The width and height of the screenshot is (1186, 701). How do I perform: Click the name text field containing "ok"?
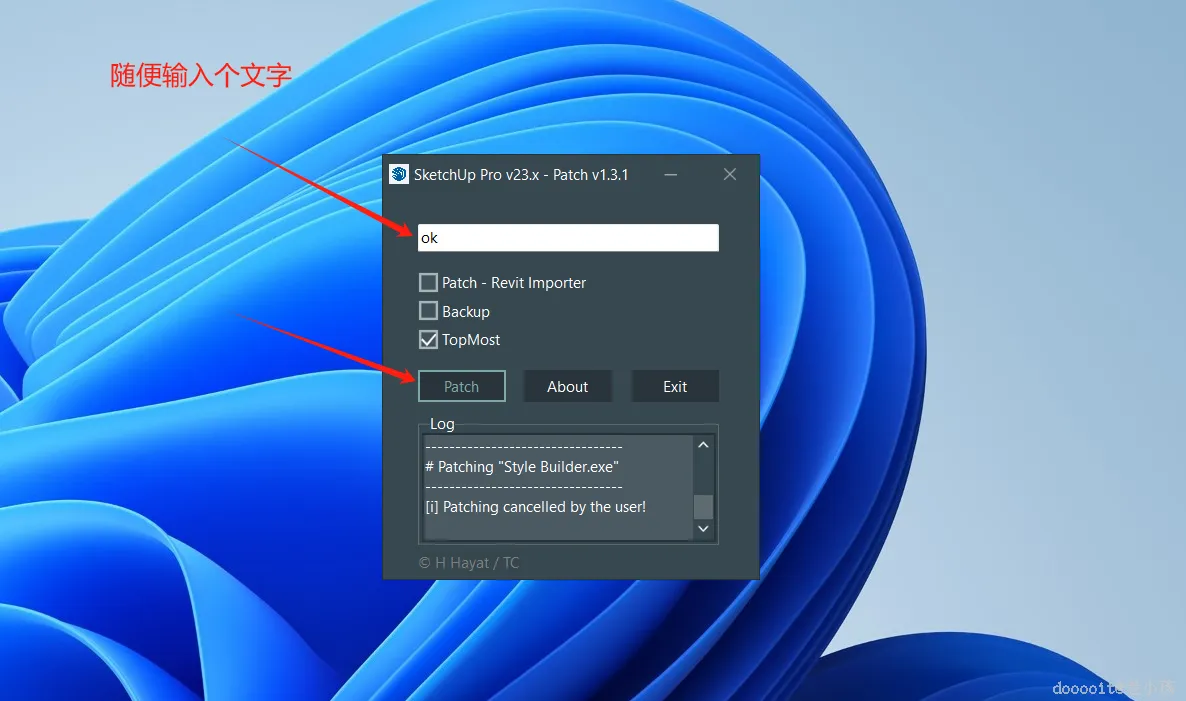point(568,237)
